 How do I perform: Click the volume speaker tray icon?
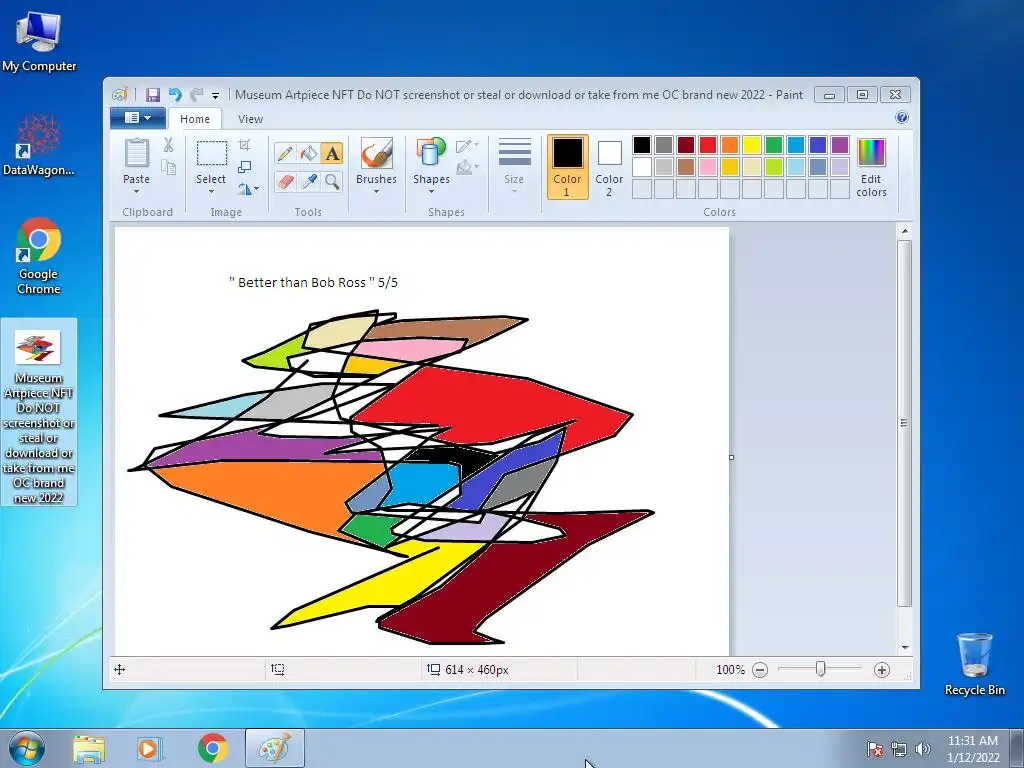(x=923, y=749)
